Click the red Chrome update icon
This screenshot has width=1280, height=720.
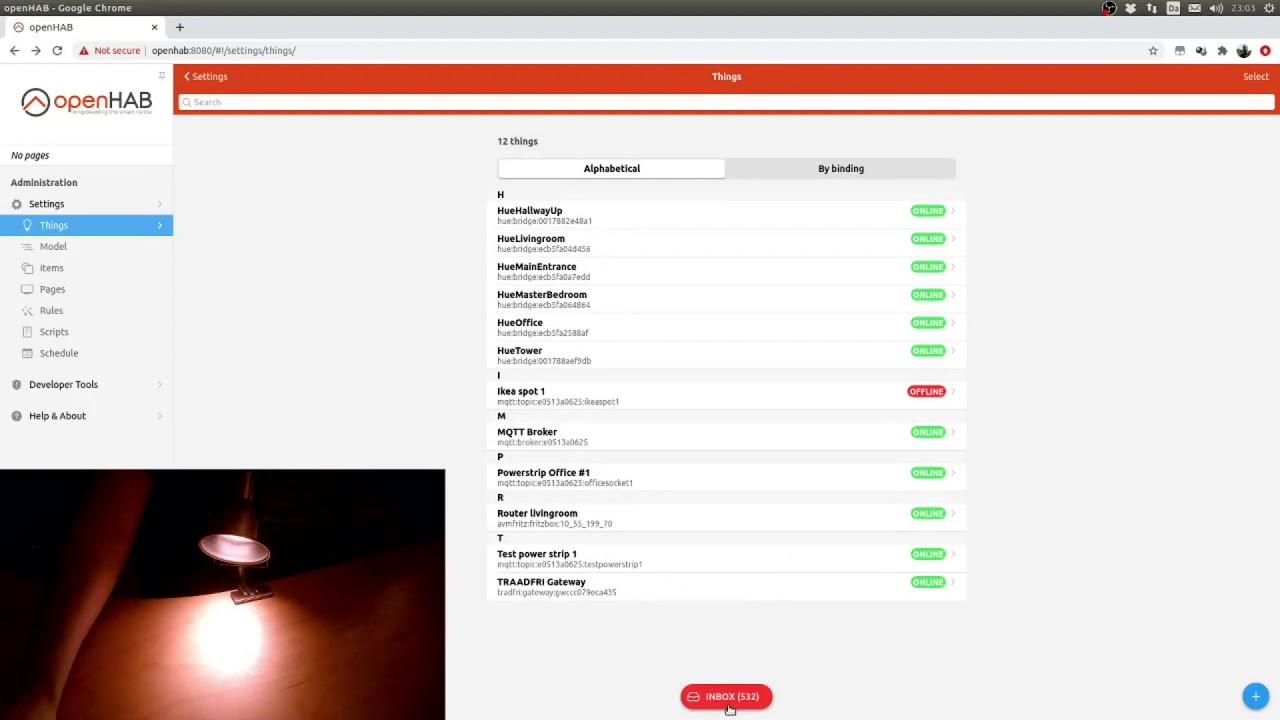coord(1265,50)
